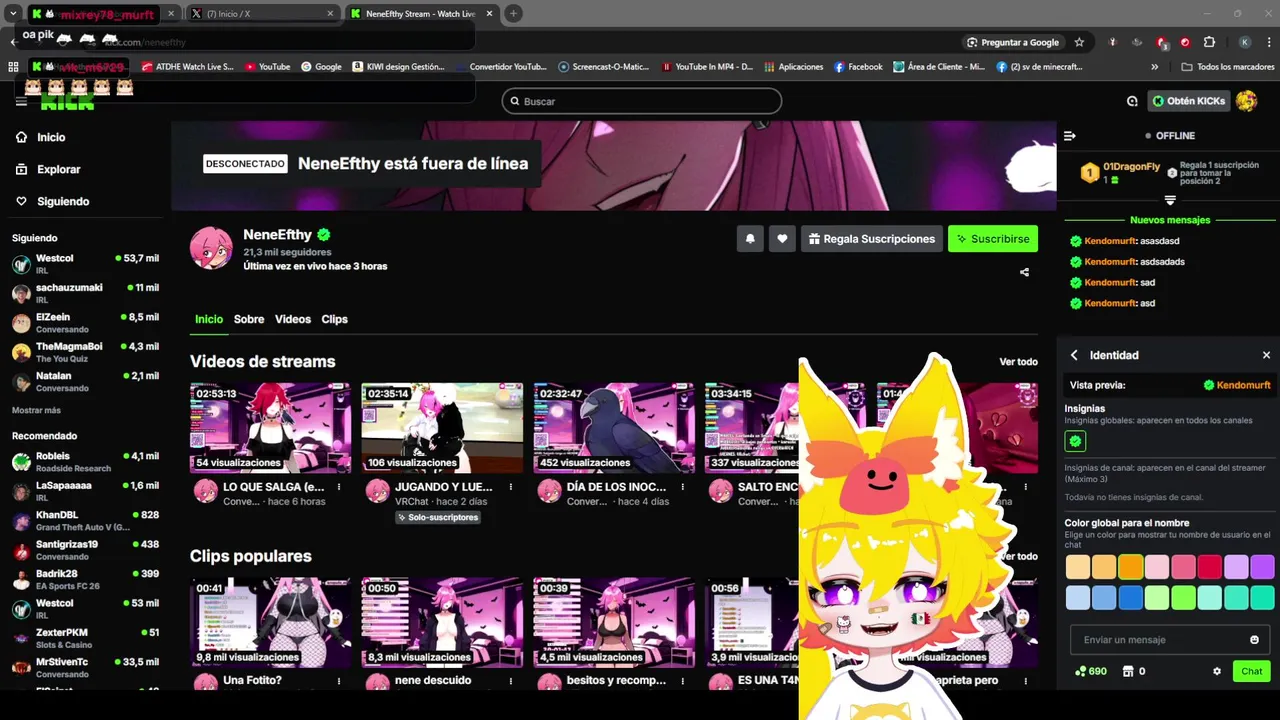Click the icon left of Obtén KICKs
Screen dimensions: 1280x720
pos(1132,101)
